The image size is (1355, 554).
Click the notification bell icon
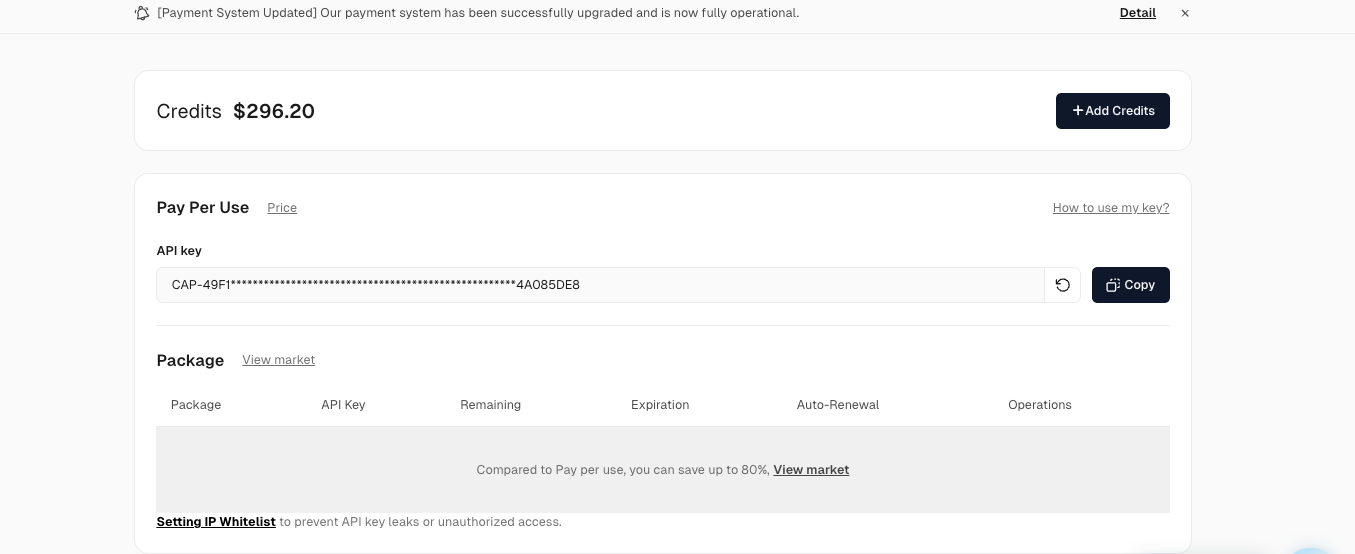pos(142,13)
